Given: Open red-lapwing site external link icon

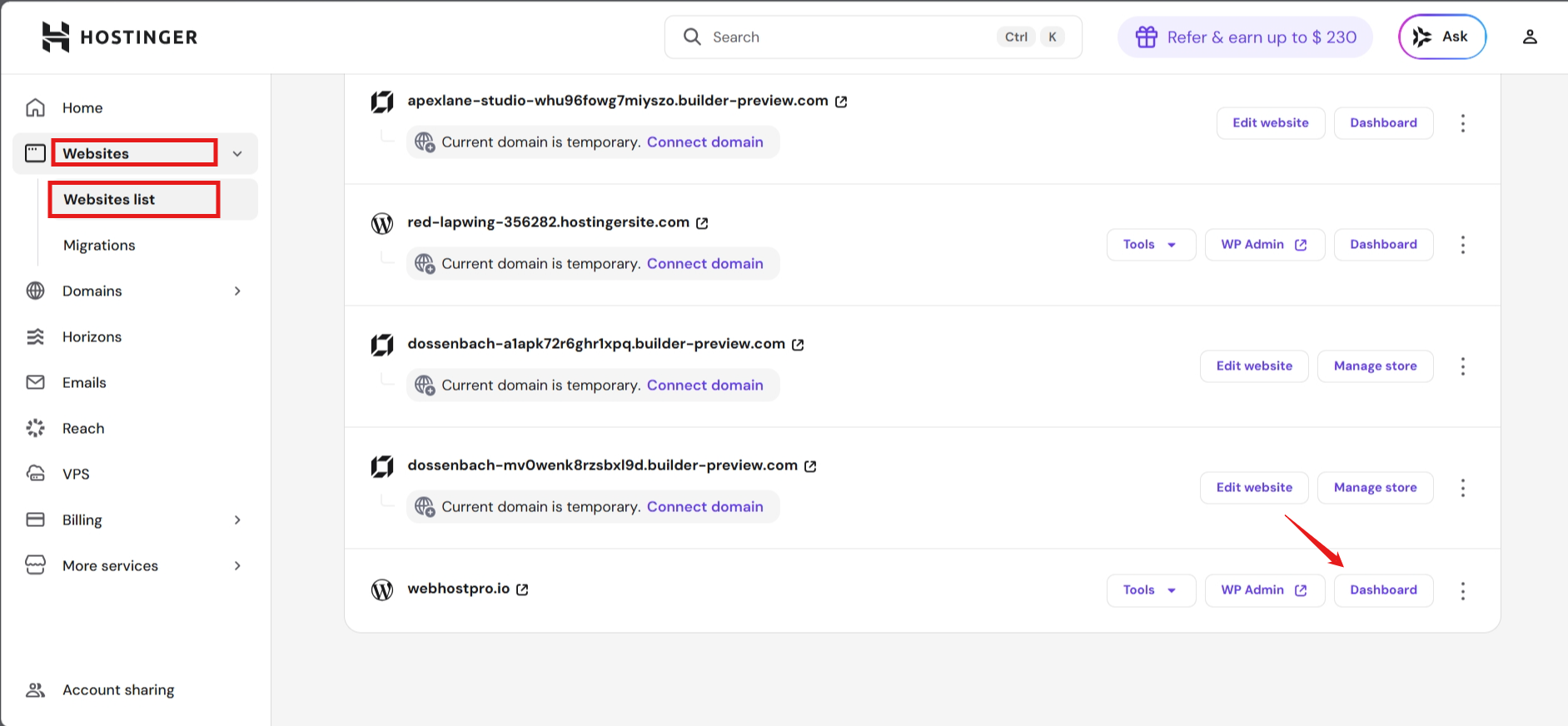Looking at the screenshot, I should (x=702, y=223).
